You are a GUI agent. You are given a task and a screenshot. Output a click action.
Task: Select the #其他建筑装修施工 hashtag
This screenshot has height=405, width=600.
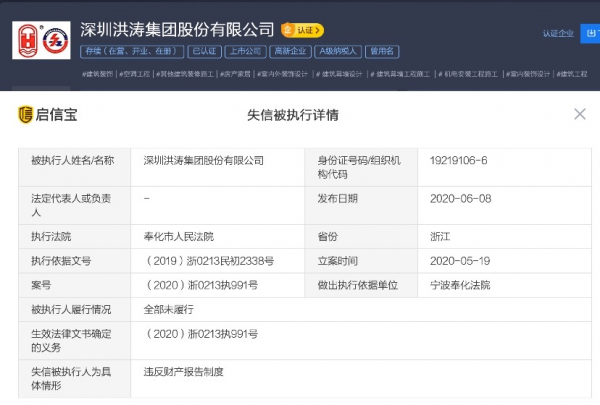184,74
